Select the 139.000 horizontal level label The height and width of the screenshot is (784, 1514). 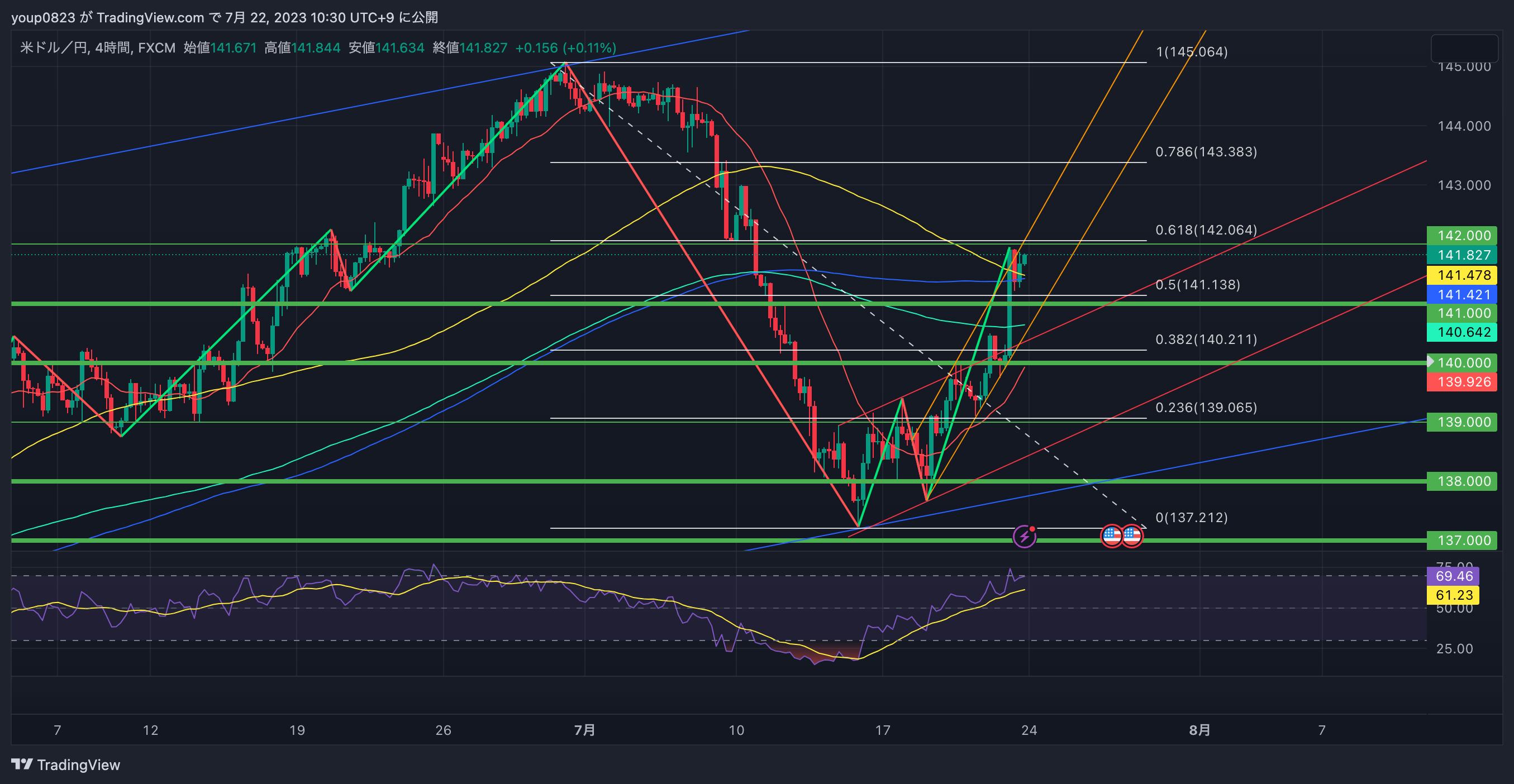pyautogui.click(x=1461, y=422)
